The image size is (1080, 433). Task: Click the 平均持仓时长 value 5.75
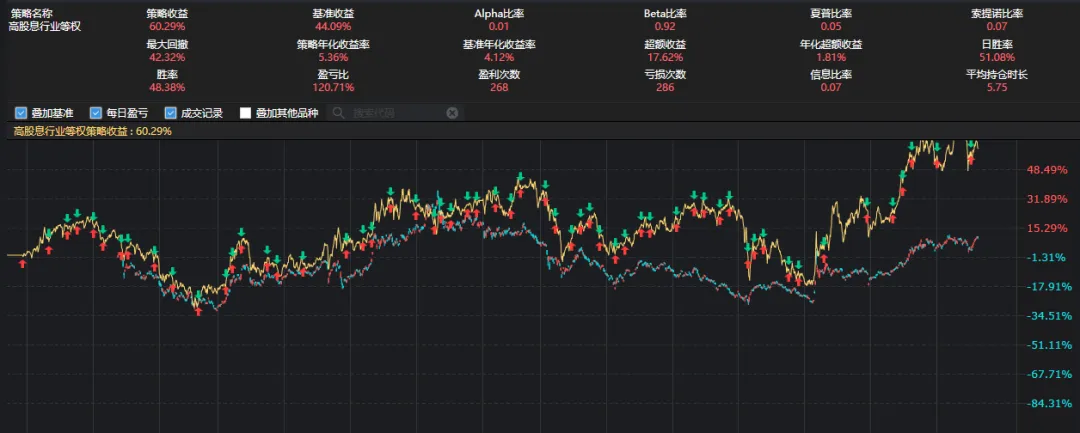[x=996, y=88]
